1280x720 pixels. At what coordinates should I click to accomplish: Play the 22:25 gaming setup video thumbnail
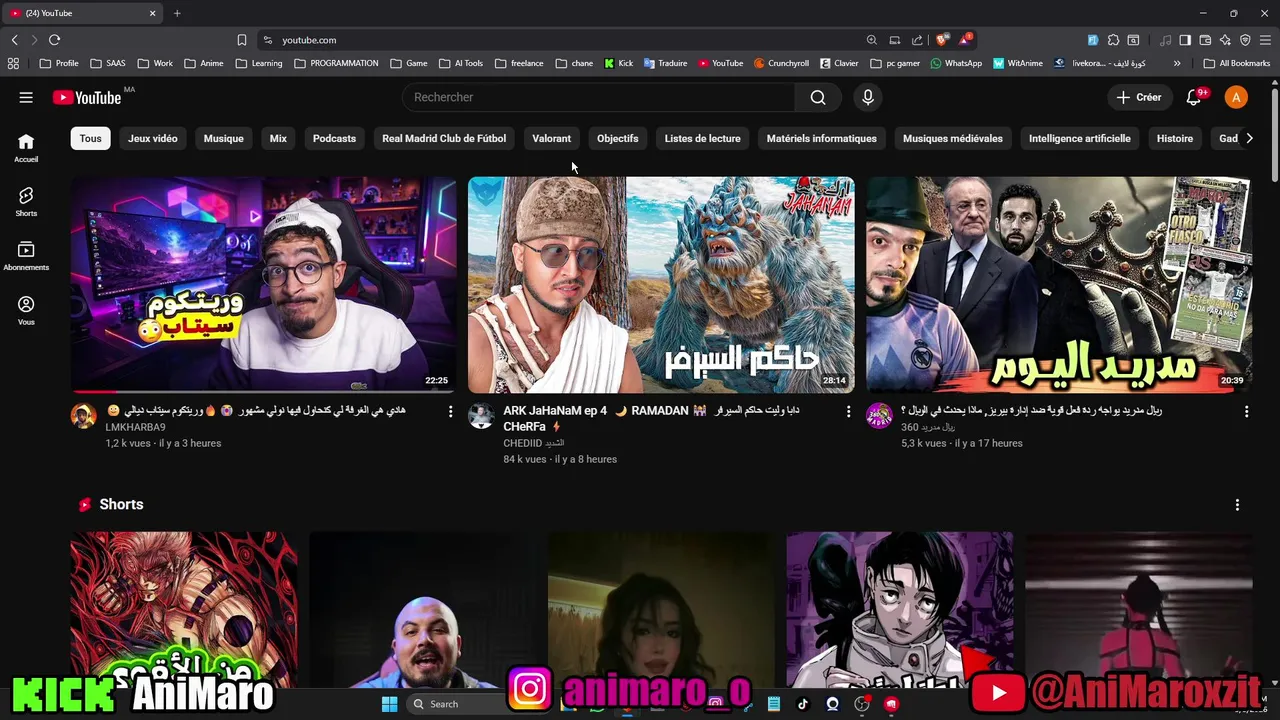(x=263, y=285)
